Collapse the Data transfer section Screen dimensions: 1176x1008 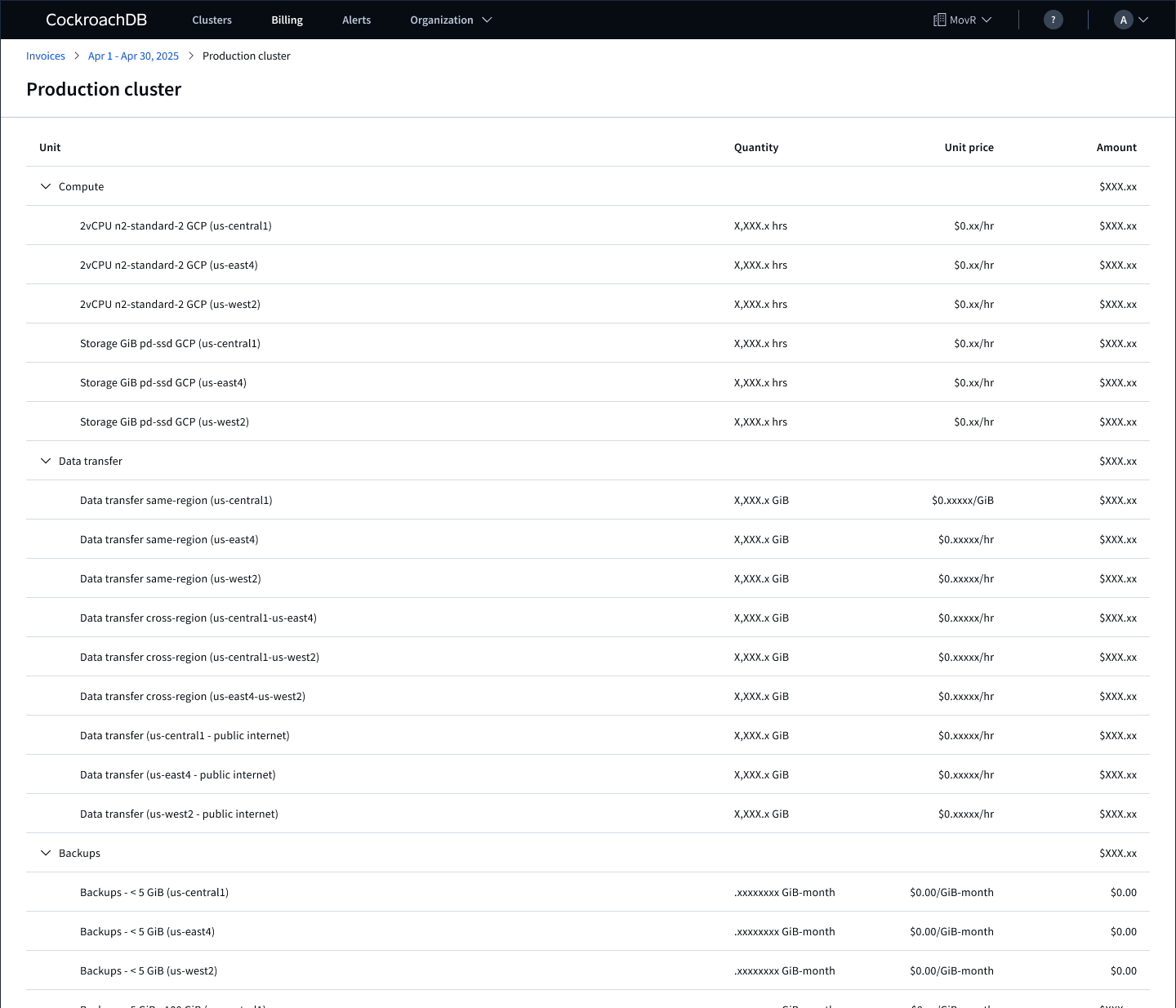click(x=46, y=461)
